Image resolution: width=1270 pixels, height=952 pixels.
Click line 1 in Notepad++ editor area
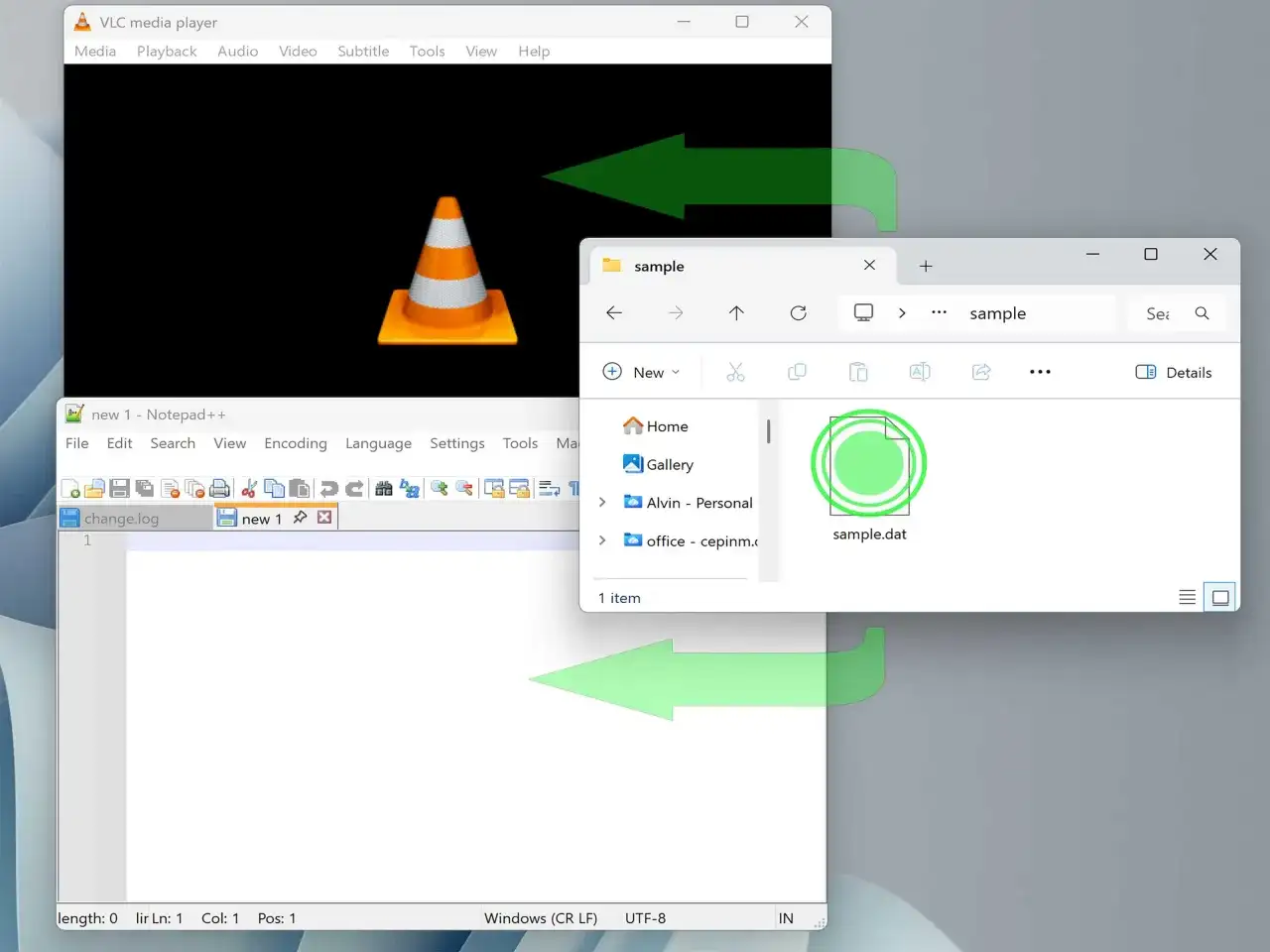point(352,540)
